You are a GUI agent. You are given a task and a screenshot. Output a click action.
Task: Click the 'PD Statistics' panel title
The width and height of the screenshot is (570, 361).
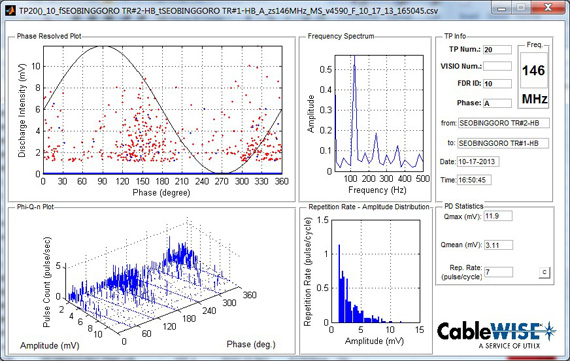point(464,206)
